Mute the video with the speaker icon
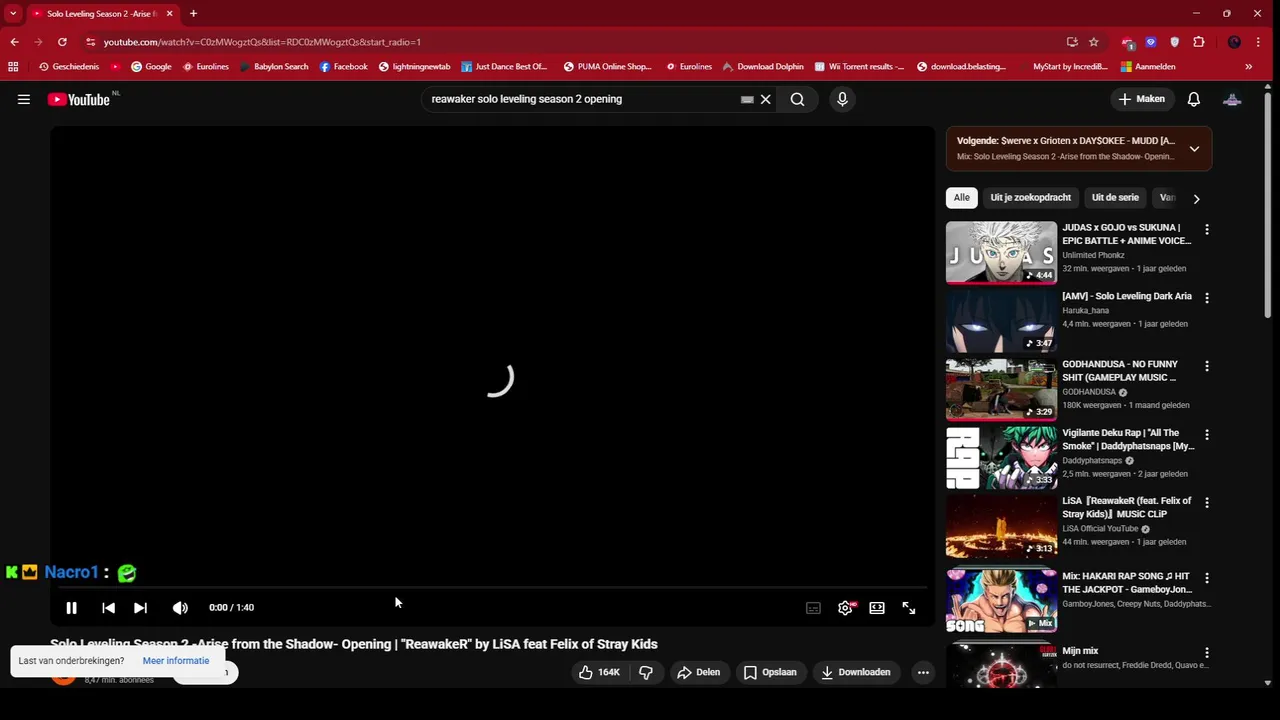Viewport: 1280px width, 720px height. 180,607
